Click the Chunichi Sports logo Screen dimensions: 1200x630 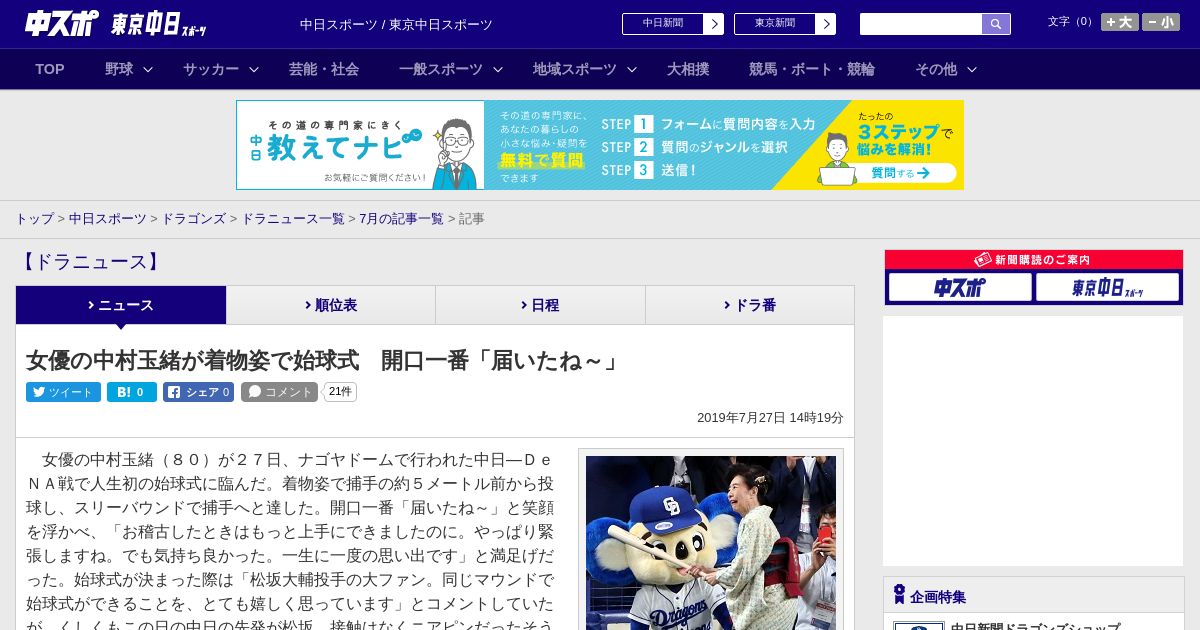[61, 24]
